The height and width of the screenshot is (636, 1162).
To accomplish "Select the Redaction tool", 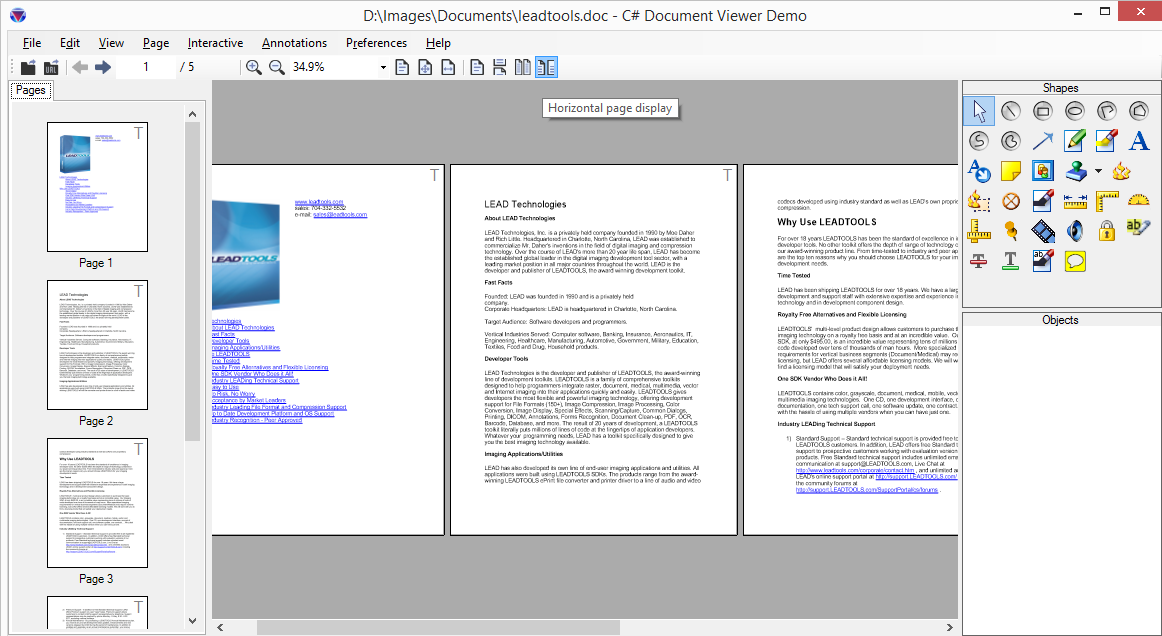I will pyautogui.click(x=1043, y=201).
